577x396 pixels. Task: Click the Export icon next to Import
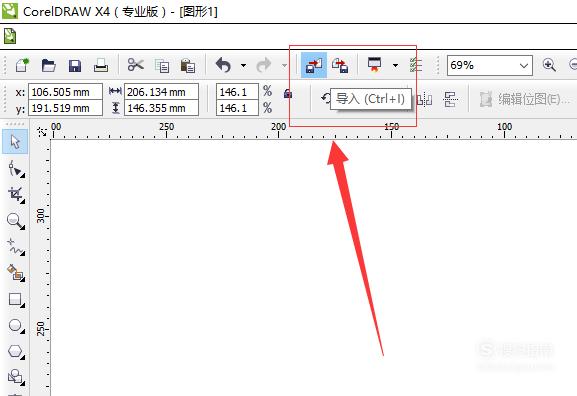340,66
